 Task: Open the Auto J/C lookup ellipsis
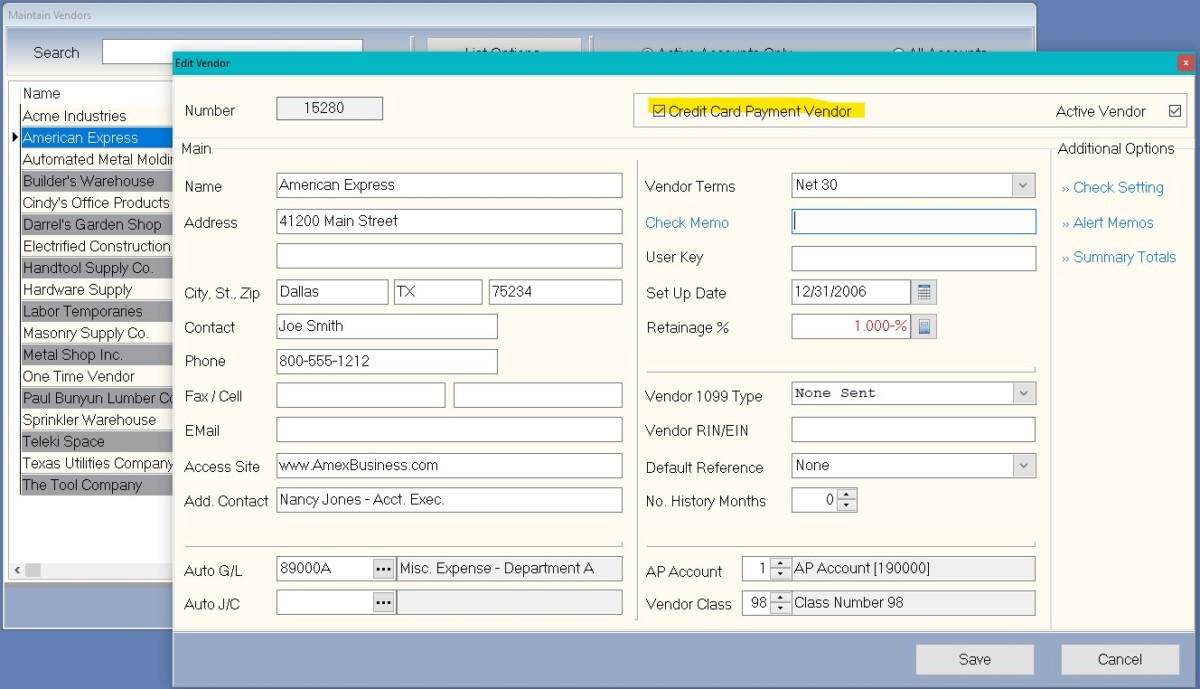[383, 602]
